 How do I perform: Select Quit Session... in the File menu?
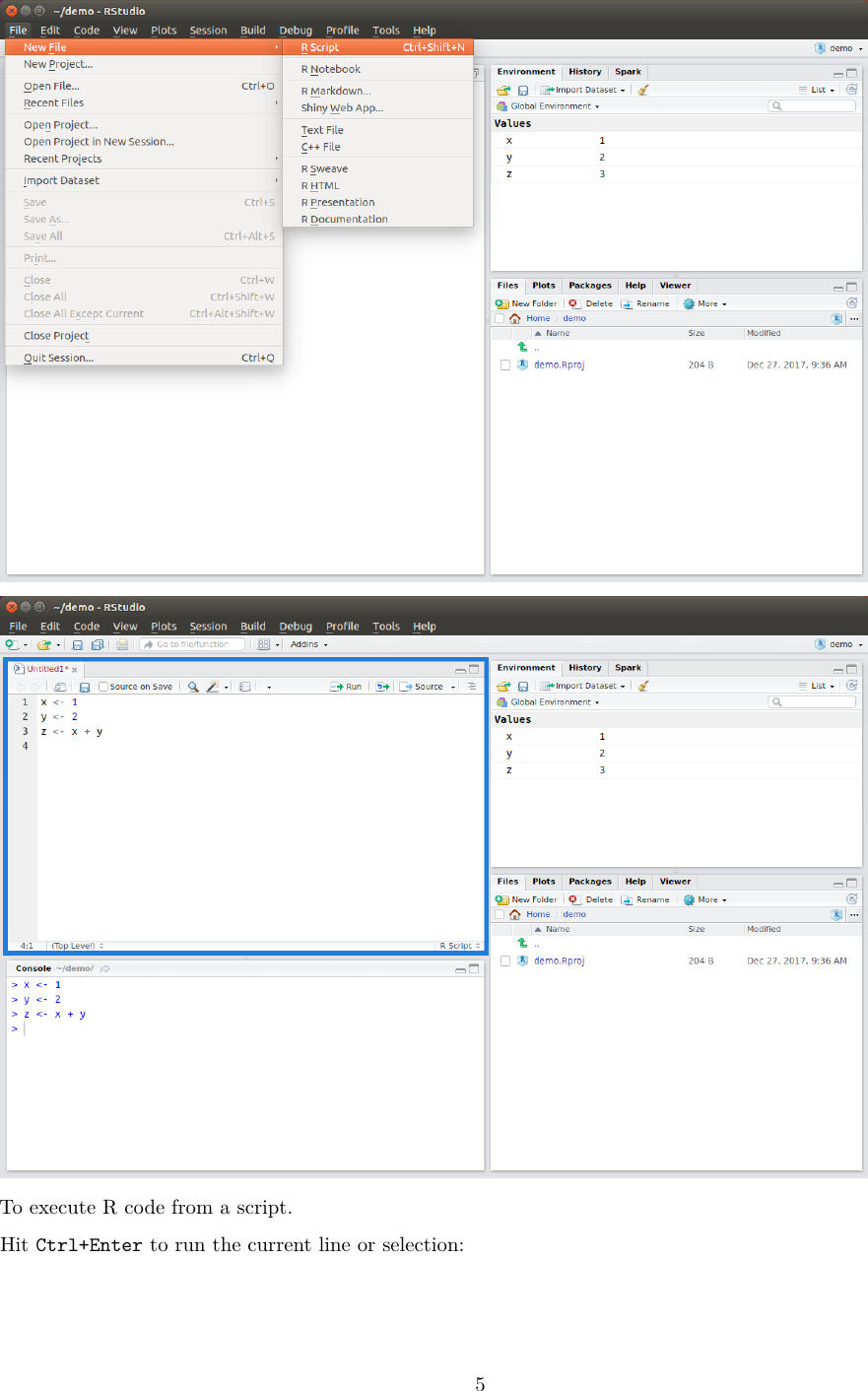[x=144, y=358]
